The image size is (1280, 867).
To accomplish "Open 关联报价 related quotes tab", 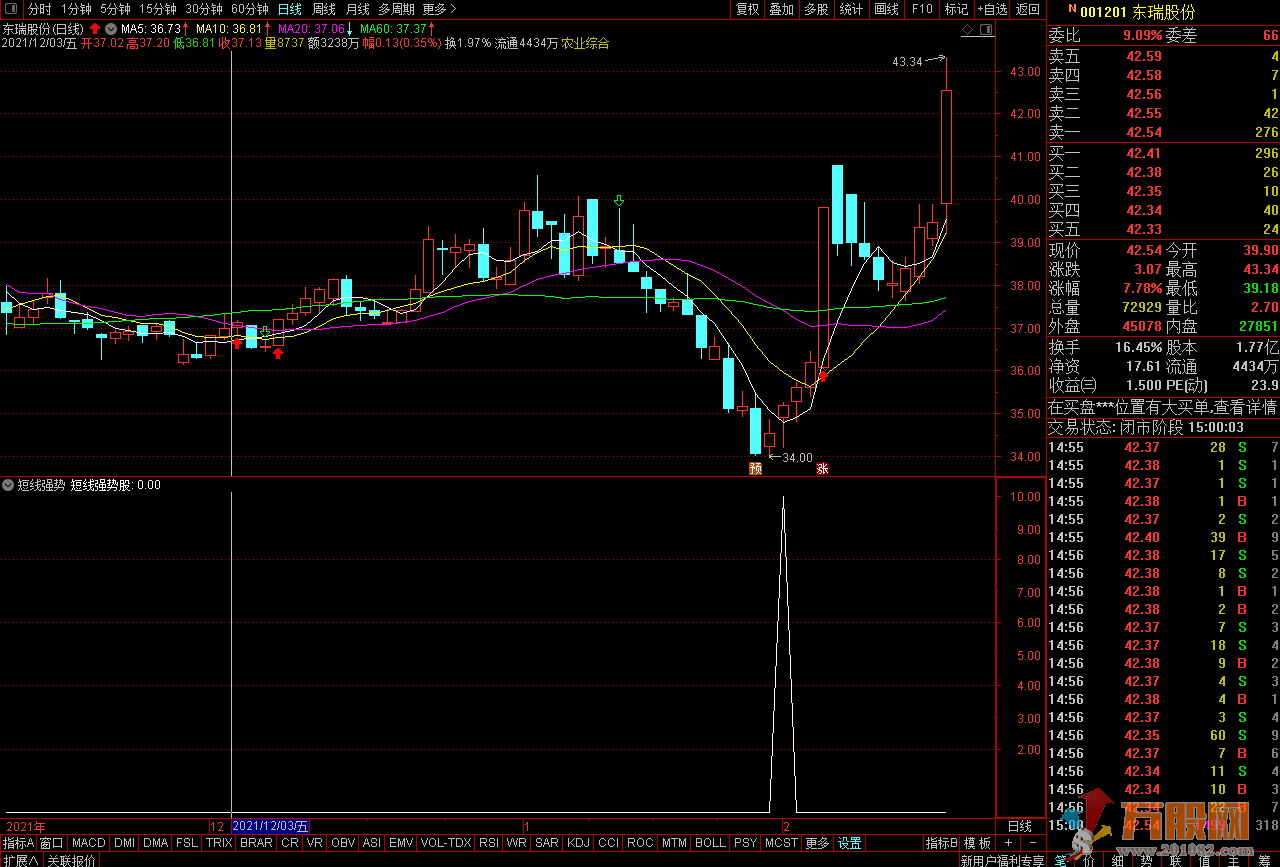I will tap(71, 860).
